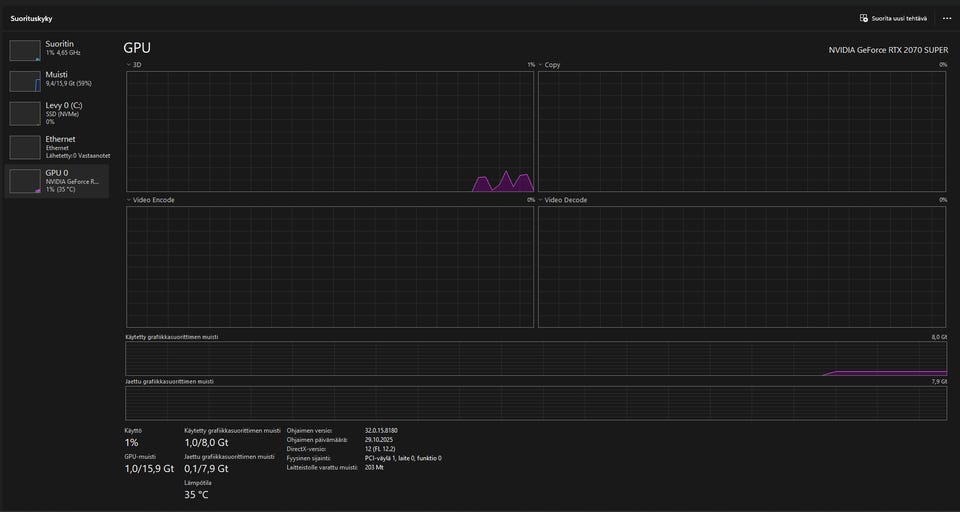Click Suorita uusi tehtävä button
This screenshot has height=512, width=960.
point(899,18)
